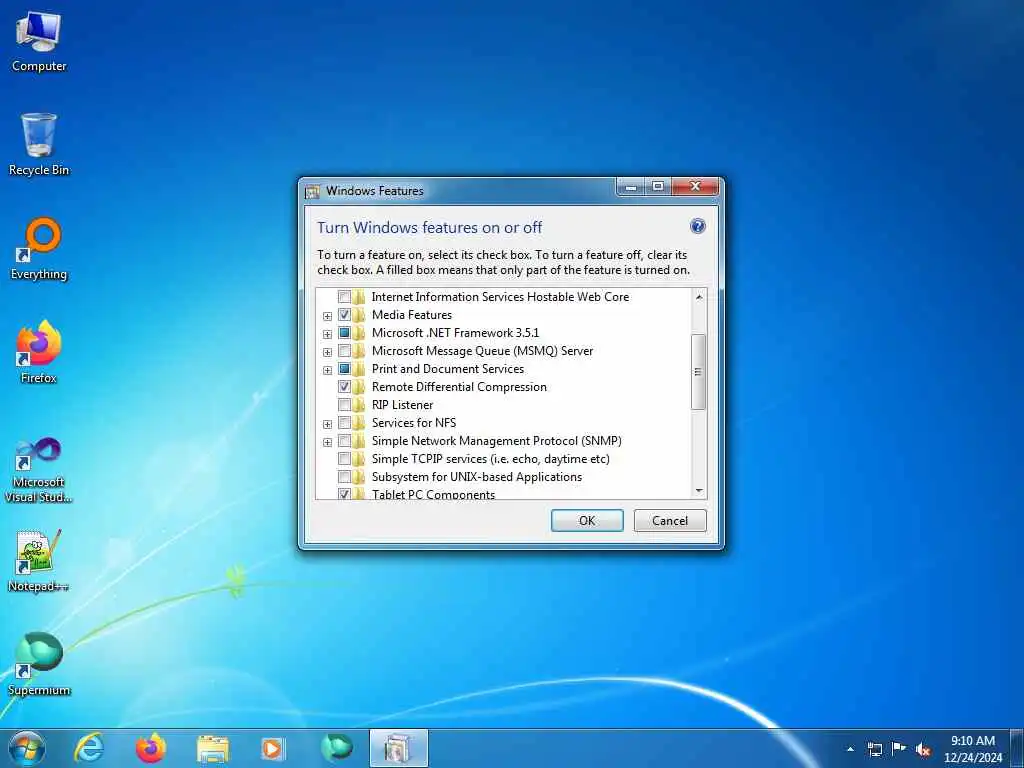Viewport: 1024px width, 768px height.
Task: Expand the Microsoft .NET Framework 3.5.1 node
Action: (x=327, y=334)
